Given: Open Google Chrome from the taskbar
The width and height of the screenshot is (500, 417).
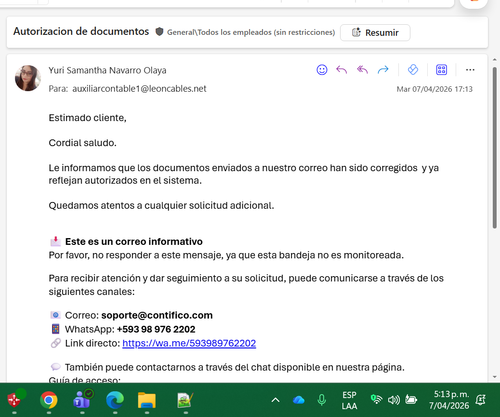Looking at the screenshot, I should pos(49,400).
